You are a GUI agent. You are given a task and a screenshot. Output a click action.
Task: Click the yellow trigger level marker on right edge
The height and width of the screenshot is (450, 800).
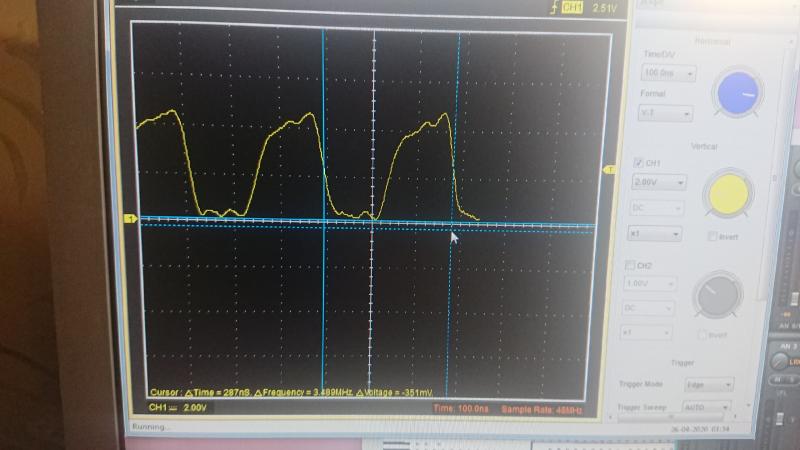point(607,171)
